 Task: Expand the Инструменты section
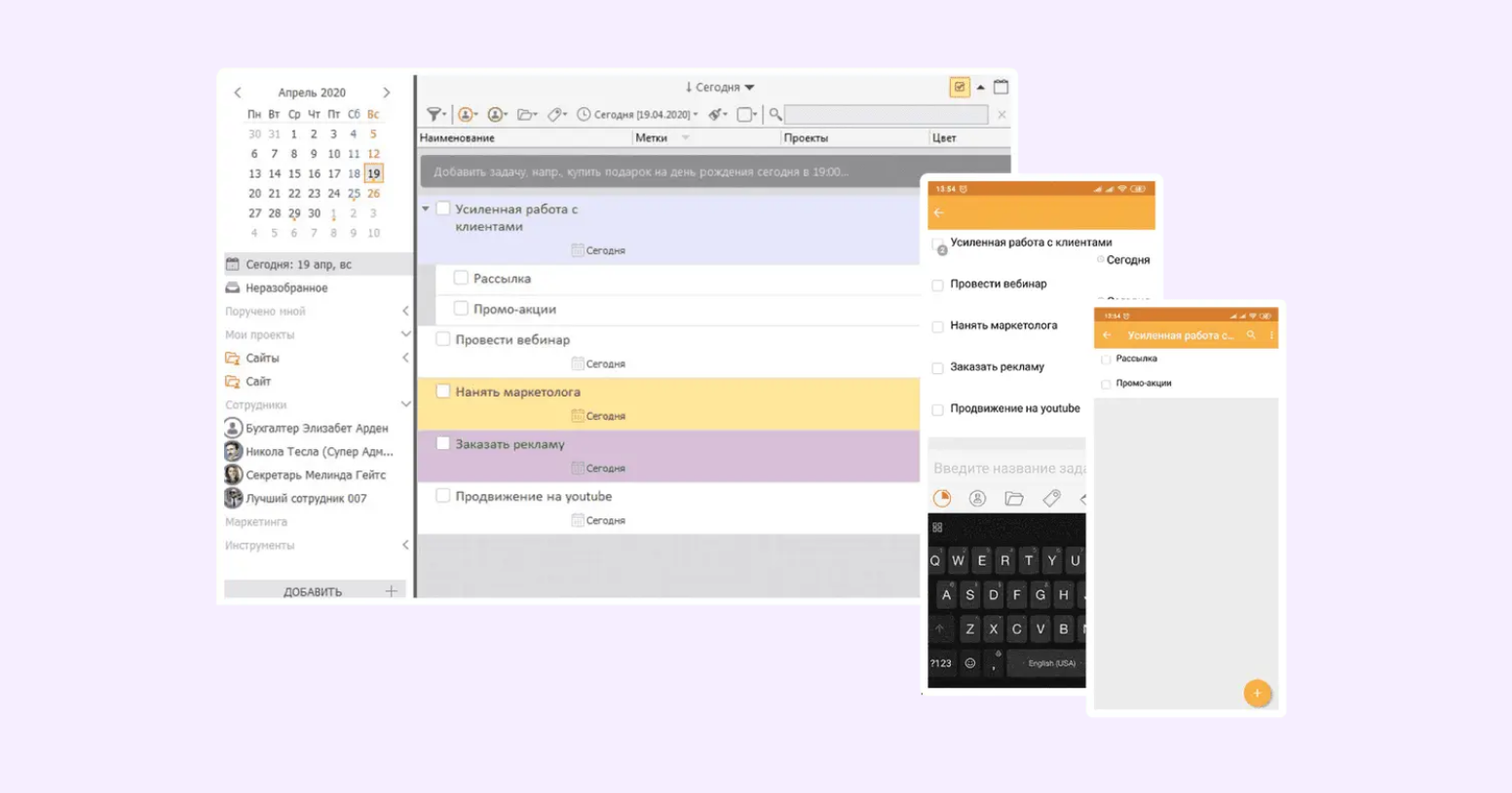click(x=406, y=545)
